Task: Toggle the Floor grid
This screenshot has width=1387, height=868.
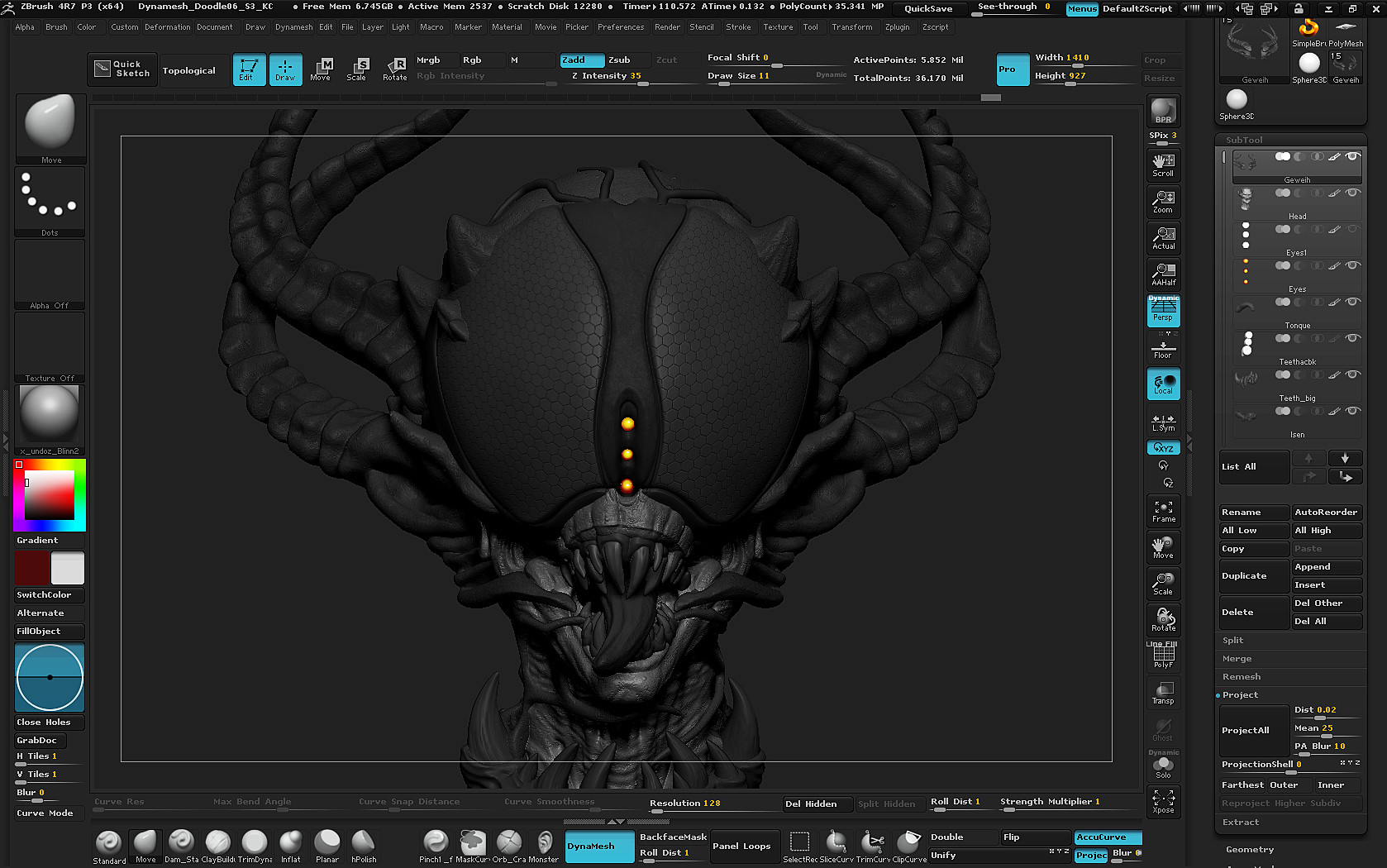Action: pos(1163,348)
